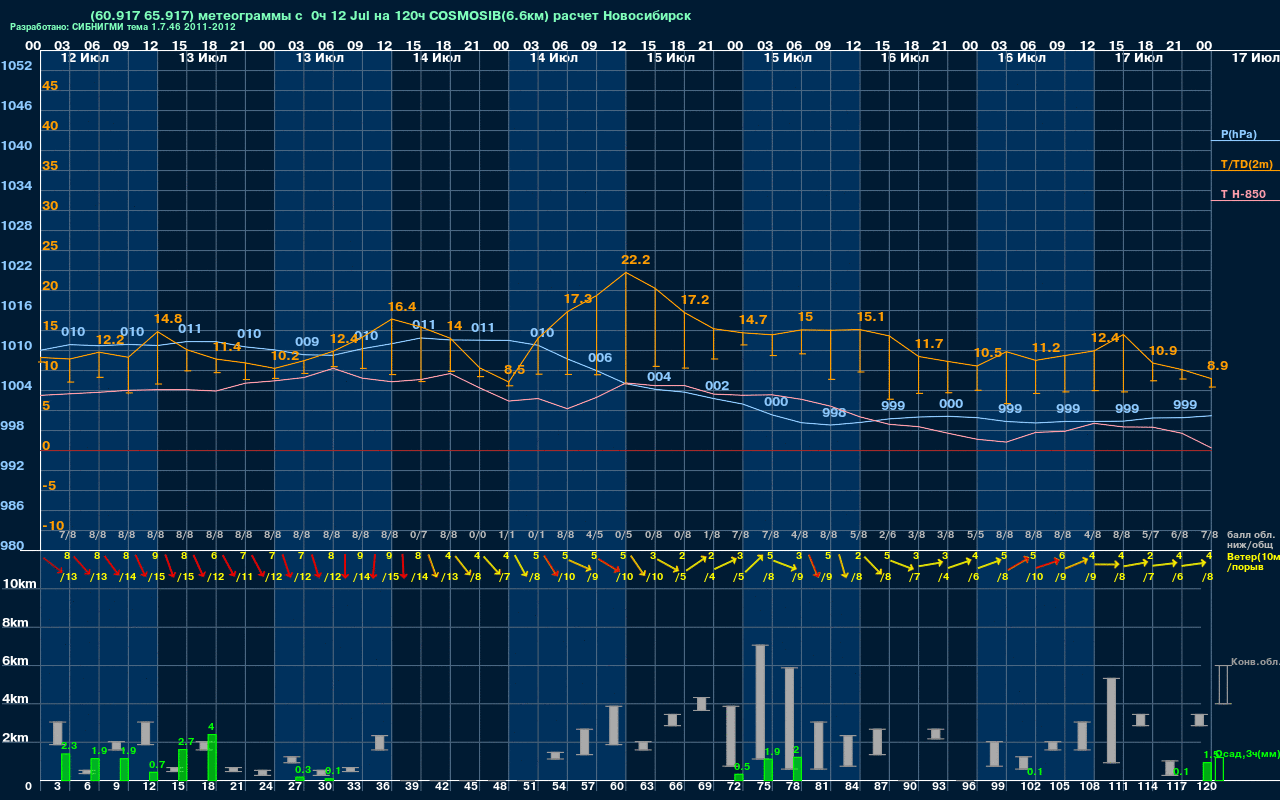Select the 17.3 temperature label
The image size is (1280, 800).
point(578,299)
